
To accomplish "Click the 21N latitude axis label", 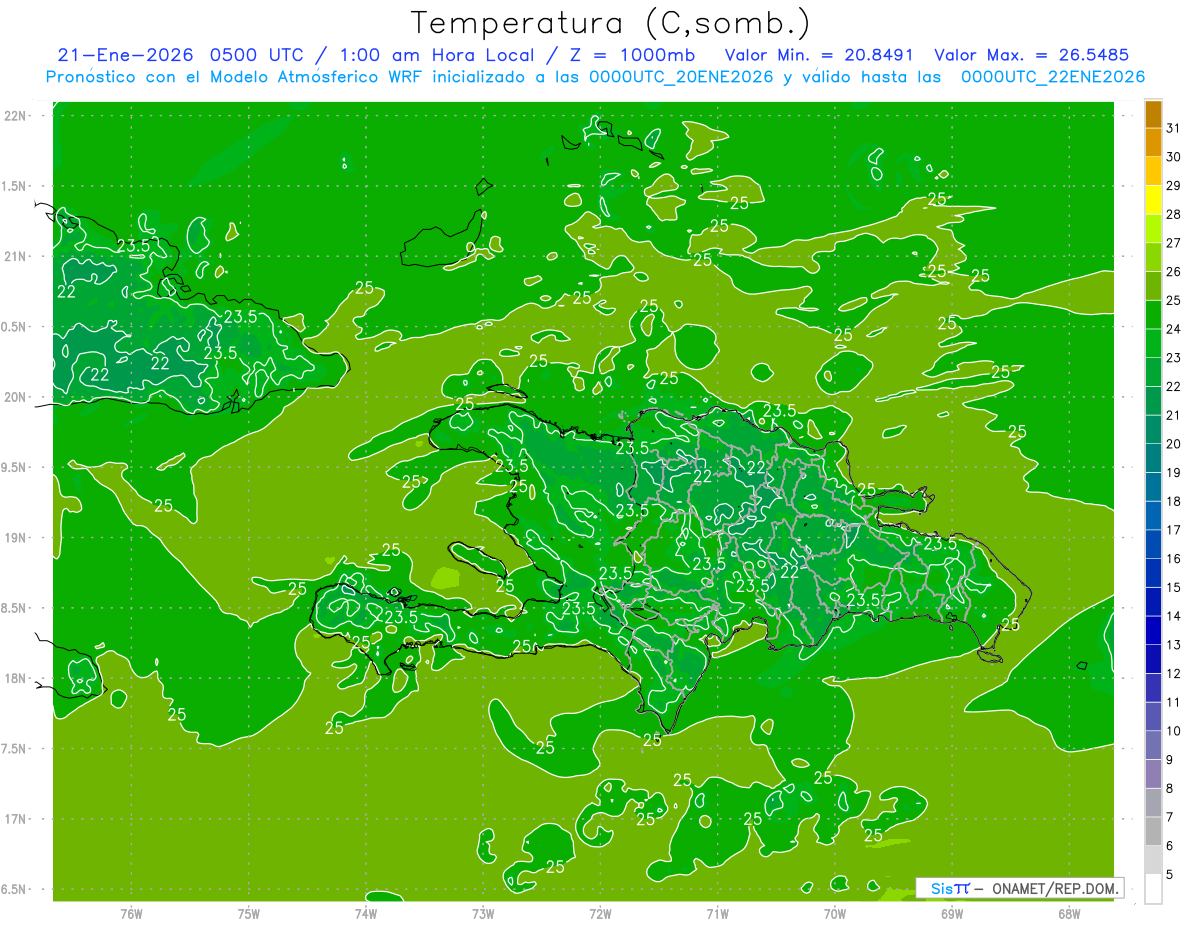I will [16, 256].
